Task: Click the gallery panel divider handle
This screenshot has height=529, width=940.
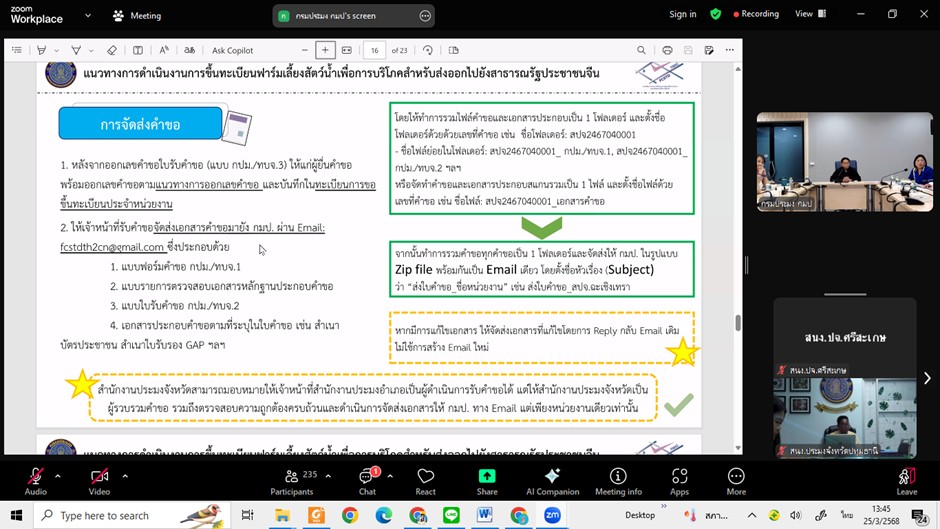Action: [746, 264]
